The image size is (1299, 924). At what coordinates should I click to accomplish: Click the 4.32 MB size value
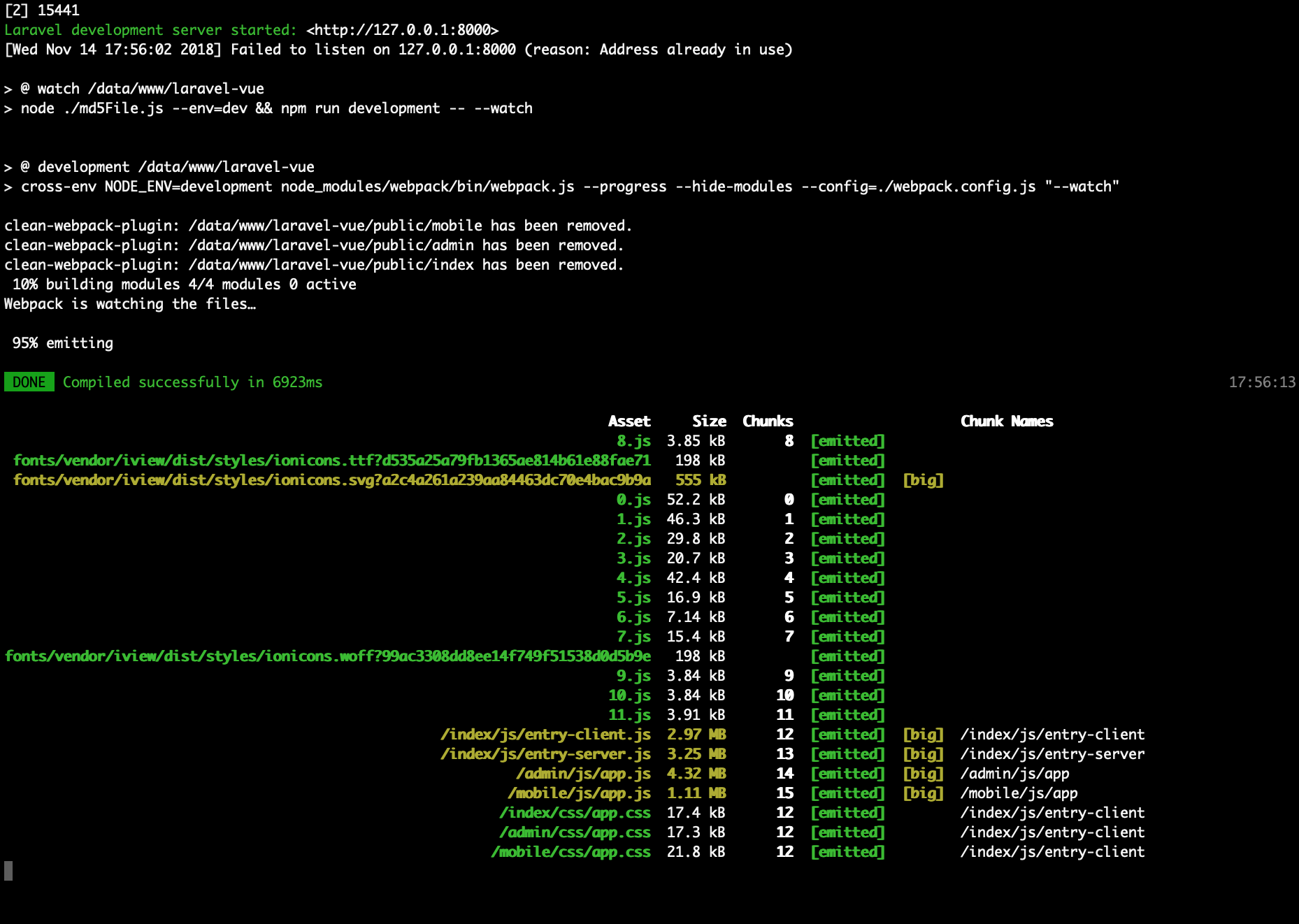click(696, 774)
